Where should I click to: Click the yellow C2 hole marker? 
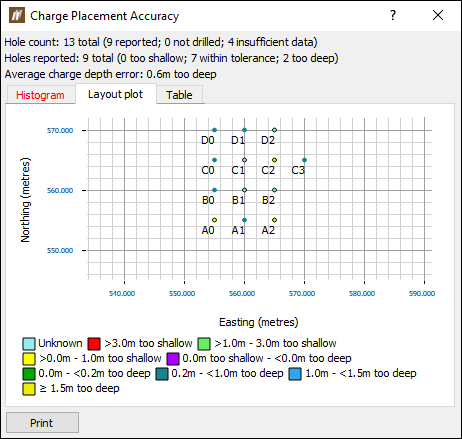(274, 160)
